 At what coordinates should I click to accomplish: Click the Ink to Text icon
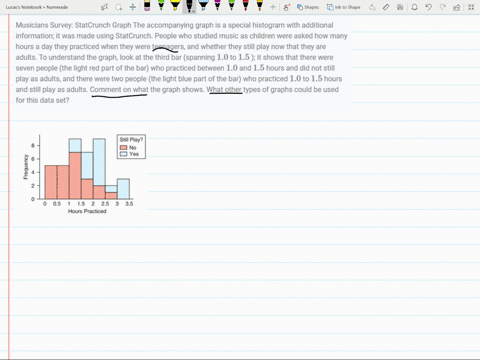pos(372,7)
